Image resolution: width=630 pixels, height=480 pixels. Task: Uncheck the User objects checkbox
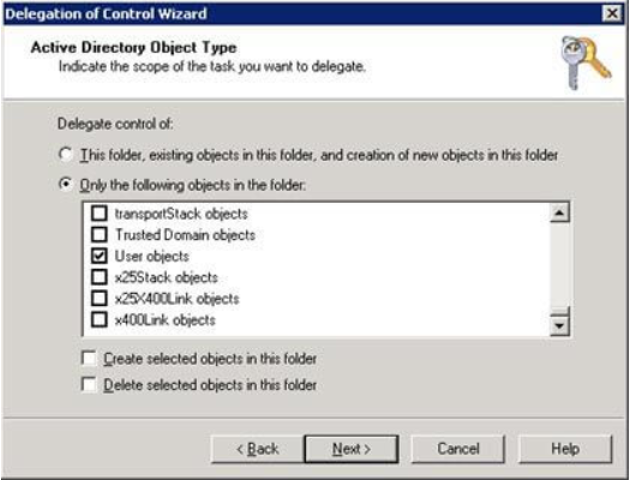point(99,256)
